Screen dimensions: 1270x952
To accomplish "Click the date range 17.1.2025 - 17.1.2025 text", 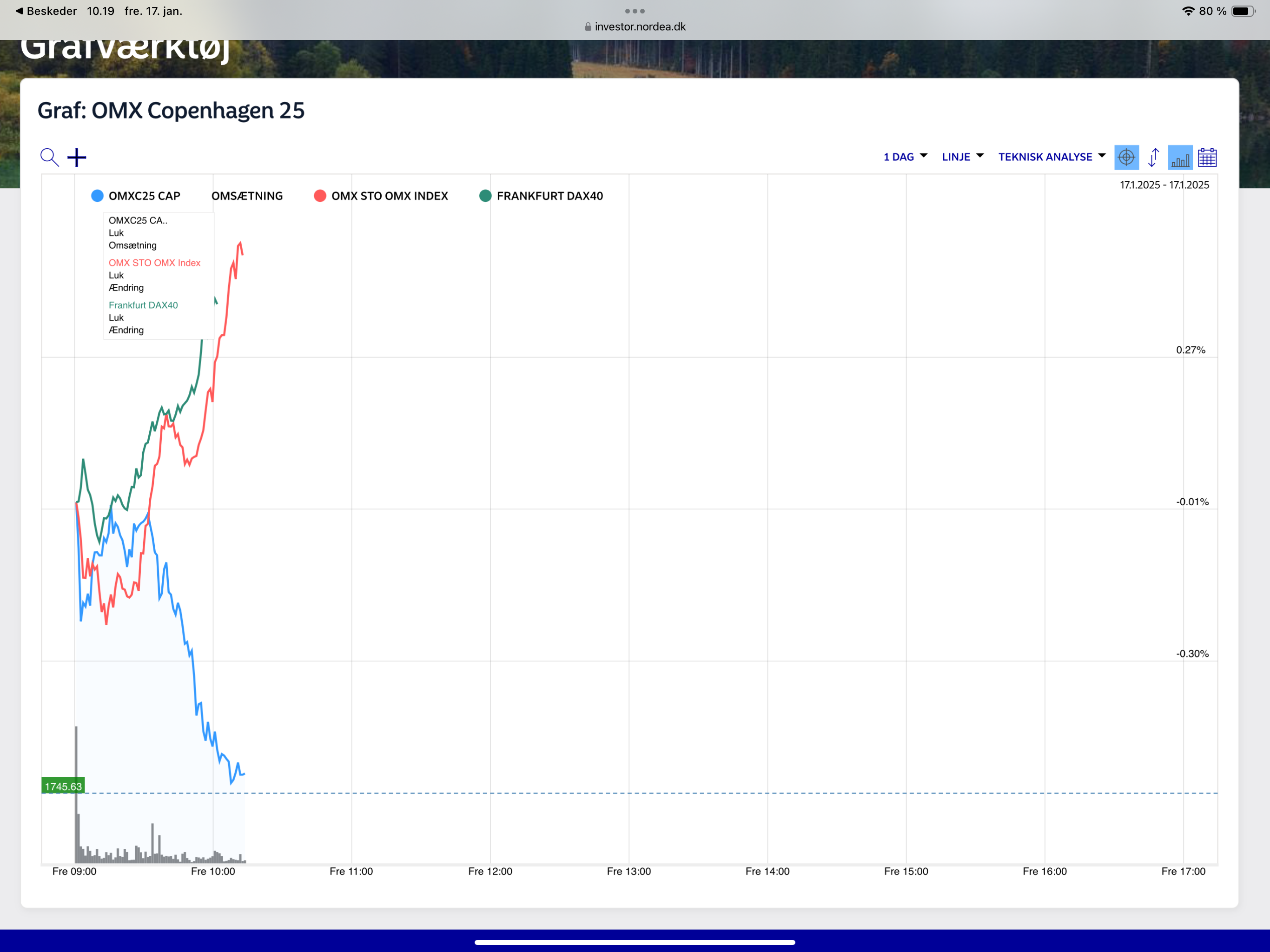I will [1164, 185].
